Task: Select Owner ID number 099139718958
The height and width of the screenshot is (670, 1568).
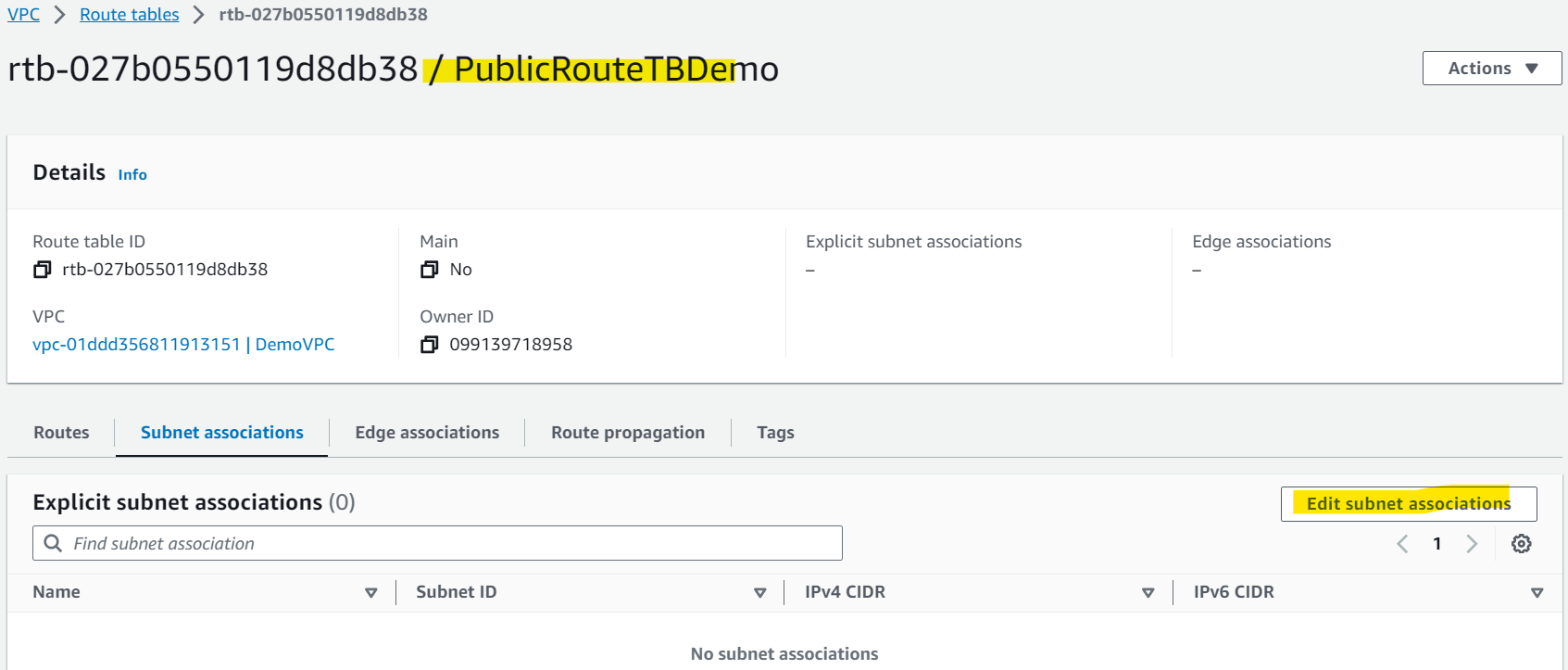Action: pyautogui.click(x=511, y=345)
